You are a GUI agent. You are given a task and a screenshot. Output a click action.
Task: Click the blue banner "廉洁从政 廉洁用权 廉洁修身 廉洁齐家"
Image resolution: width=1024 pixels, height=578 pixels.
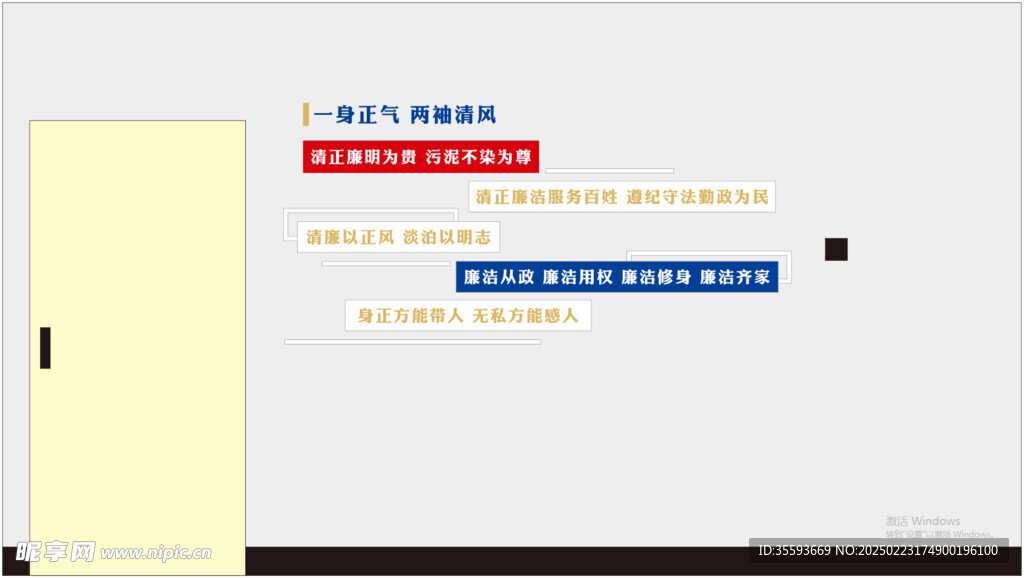[618, 276]
